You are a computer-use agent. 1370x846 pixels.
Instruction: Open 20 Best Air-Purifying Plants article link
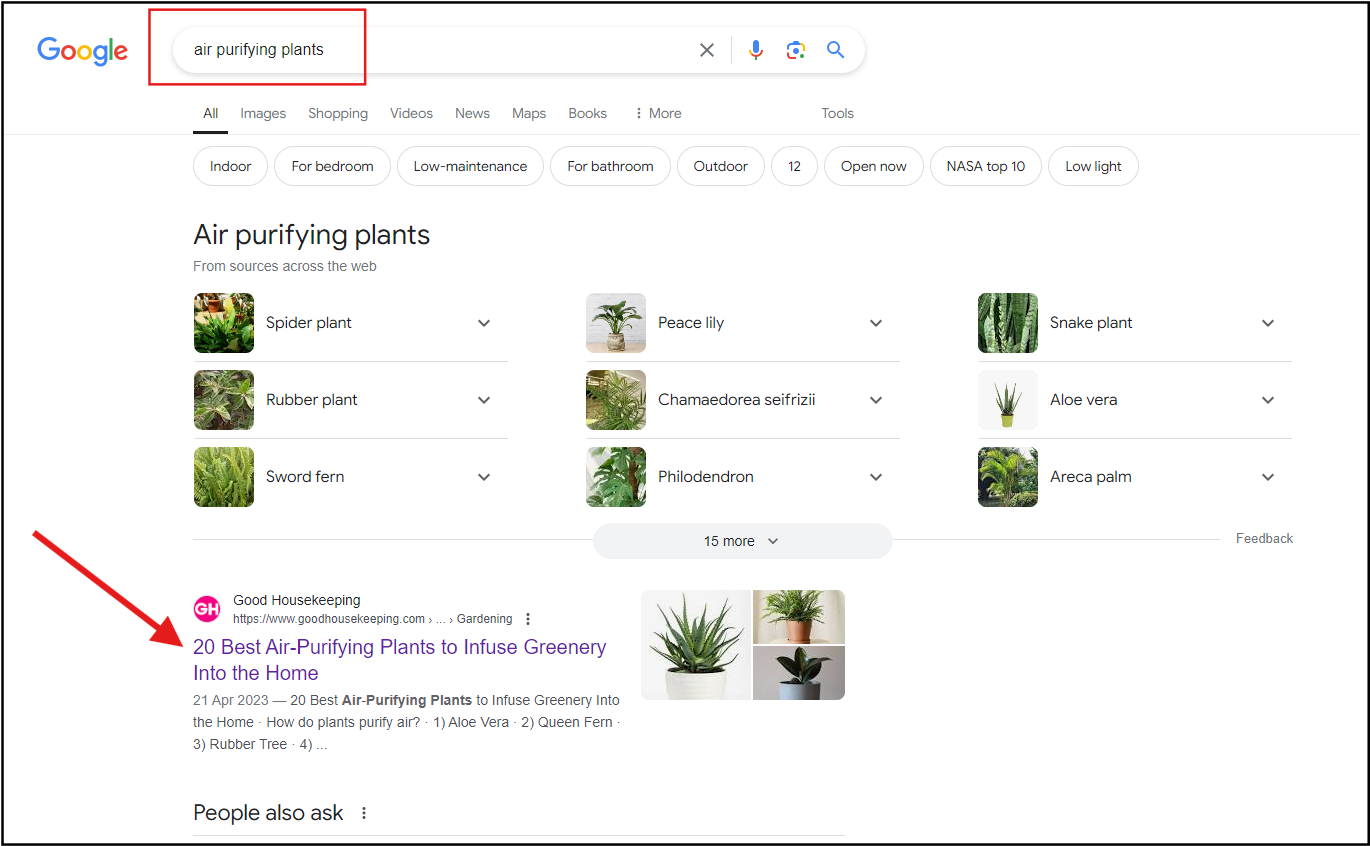[400, 660]
